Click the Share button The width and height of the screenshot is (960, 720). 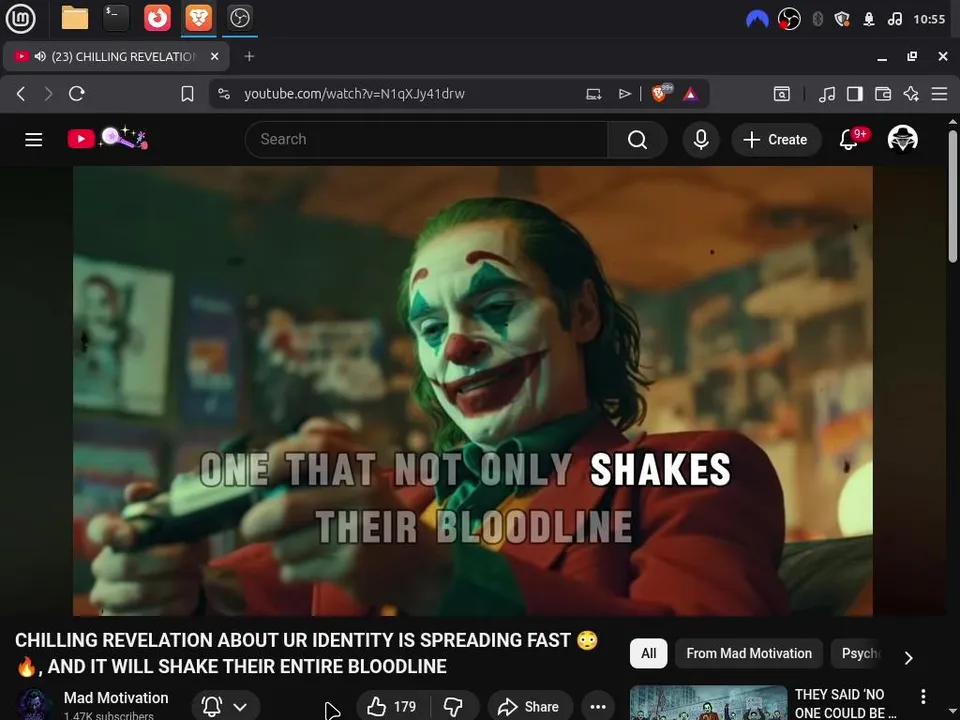[x=530, y=707]
